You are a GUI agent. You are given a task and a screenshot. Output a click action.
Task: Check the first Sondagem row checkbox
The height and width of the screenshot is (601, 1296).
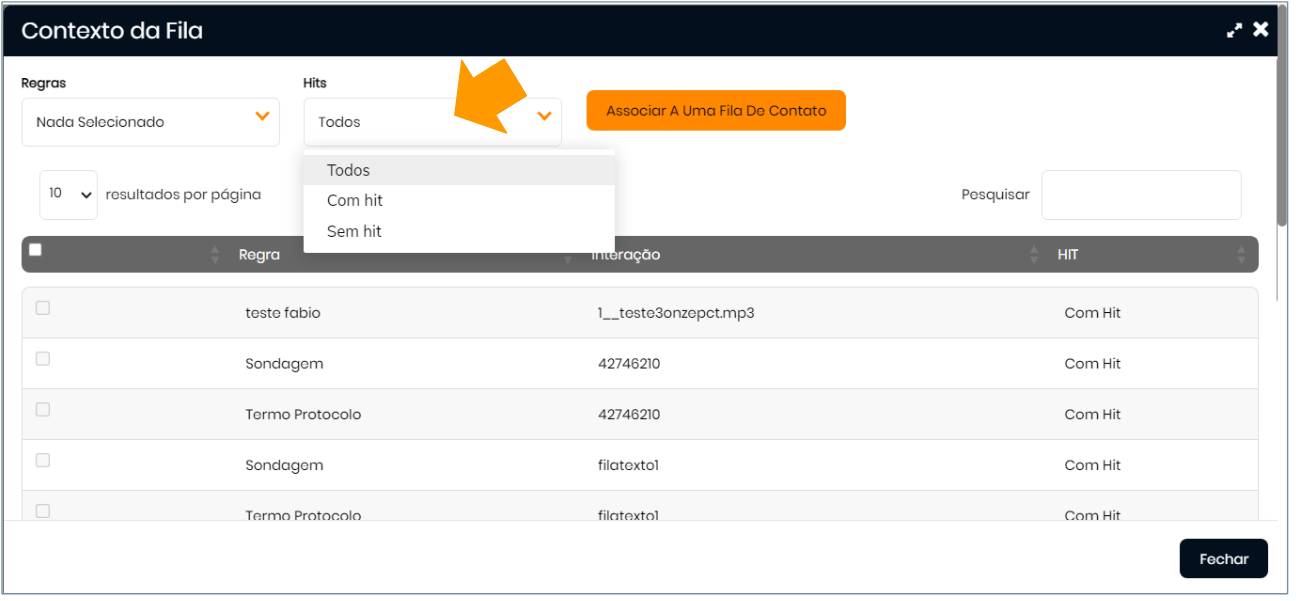click(x=43, y=359)
